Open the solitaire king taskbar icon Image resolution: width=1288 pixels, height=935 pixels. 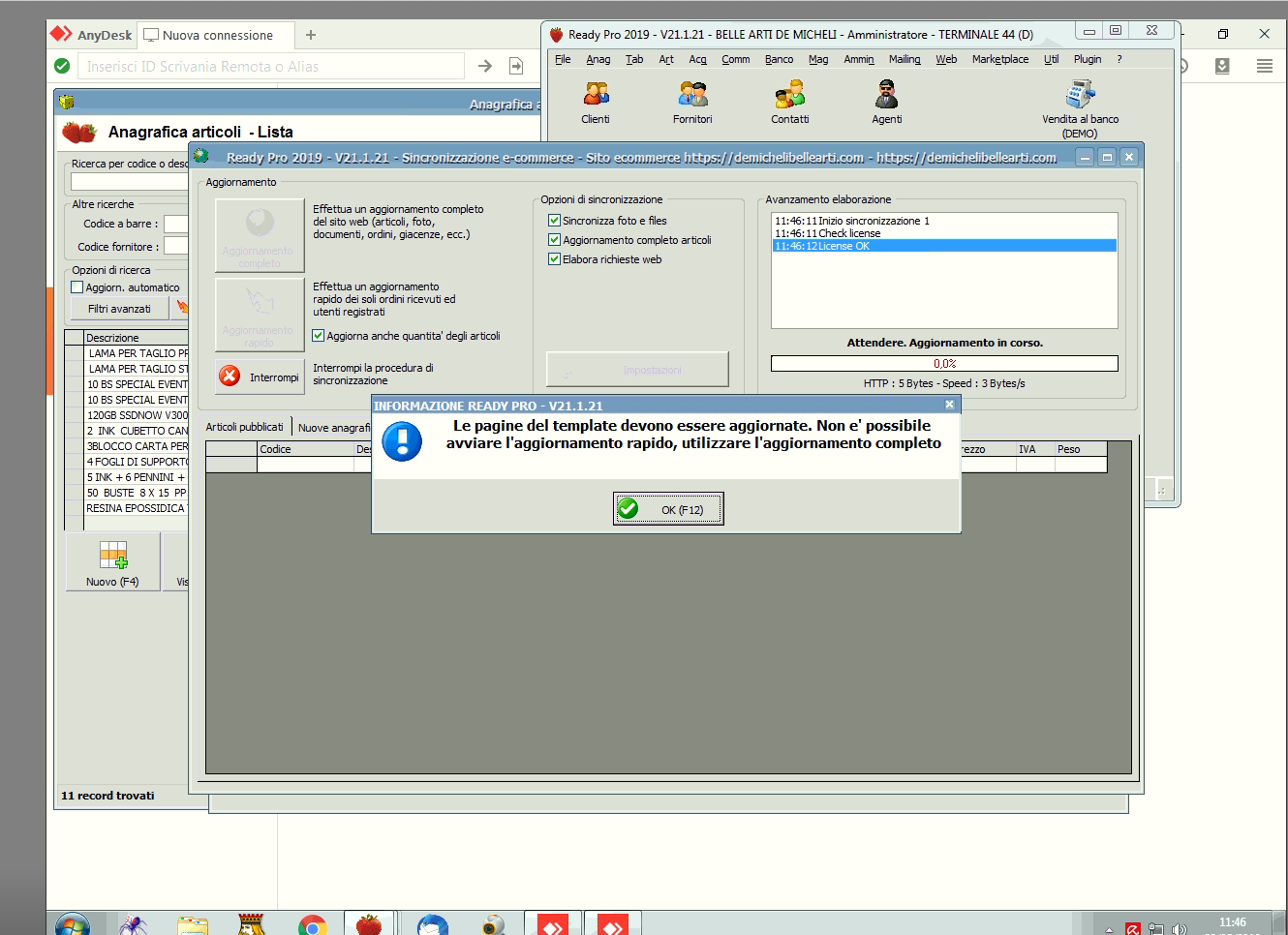(x=251, y=924)
